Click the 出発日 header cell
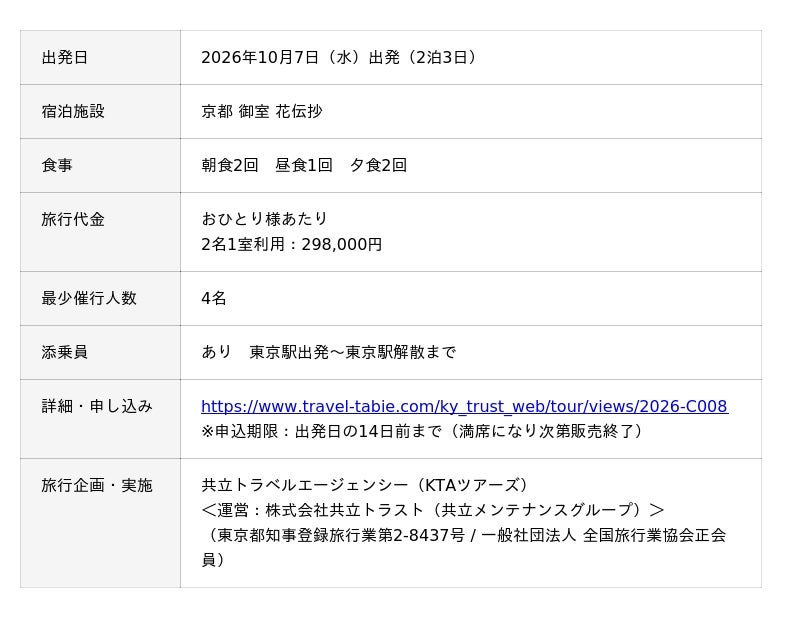 [100, 57]
